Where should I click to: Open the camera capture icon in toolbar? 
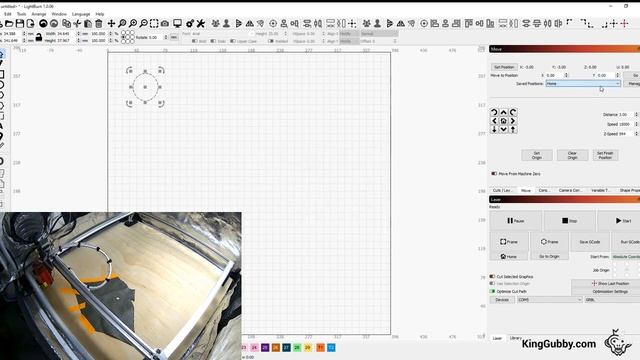pyautogui.click(x=165, y=24)
